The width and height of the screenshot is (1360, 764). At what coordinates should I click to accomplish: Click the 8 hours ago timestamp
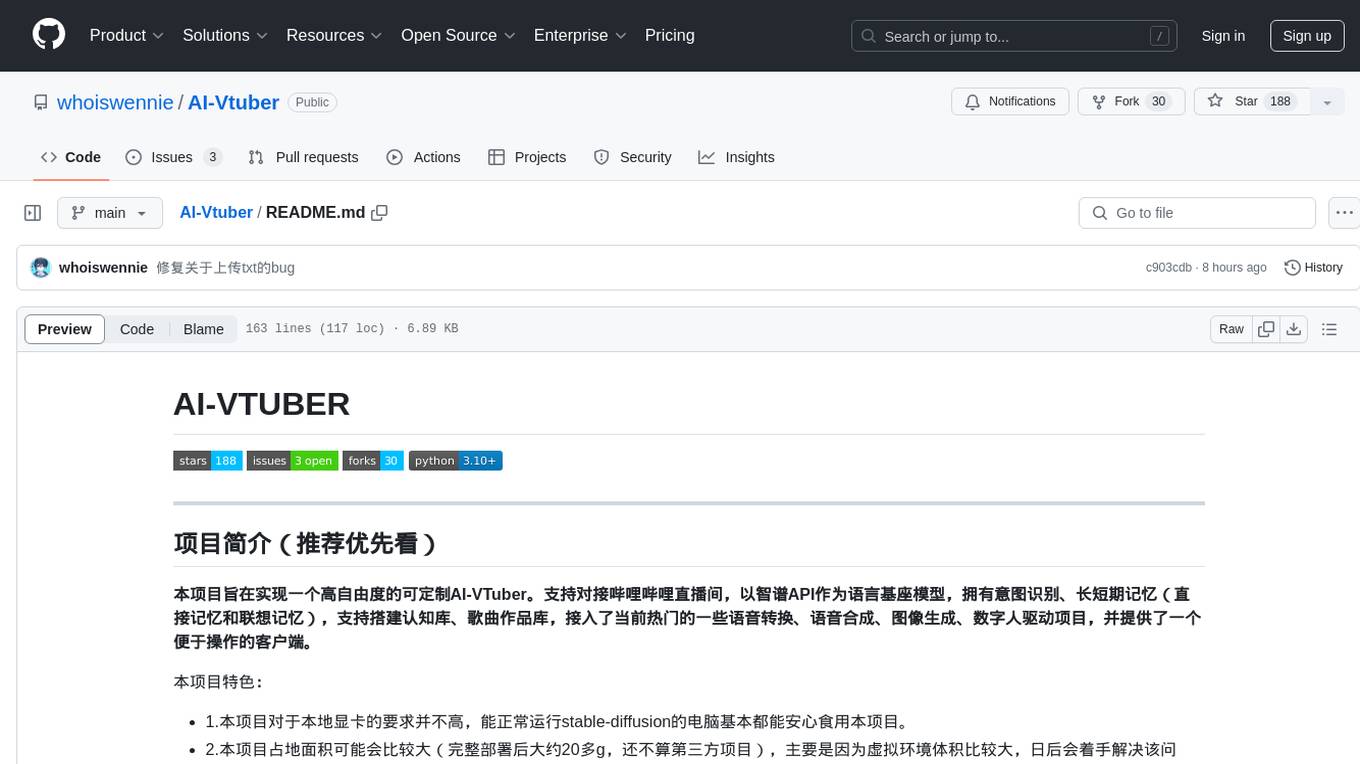click(x=1234, y=268)
